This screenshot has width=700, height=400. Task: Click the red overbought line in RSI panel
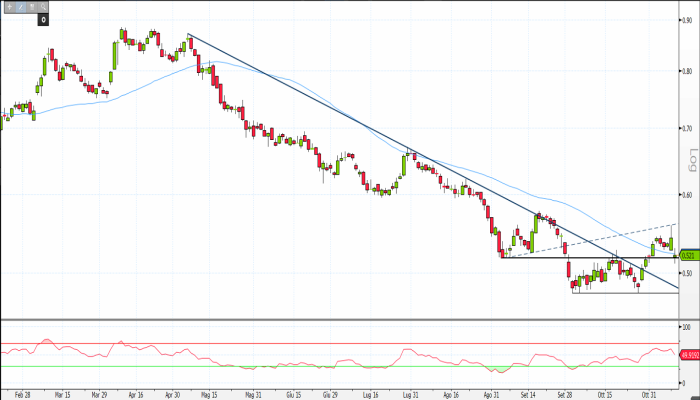pyautogui.click(x=300, y=344)
